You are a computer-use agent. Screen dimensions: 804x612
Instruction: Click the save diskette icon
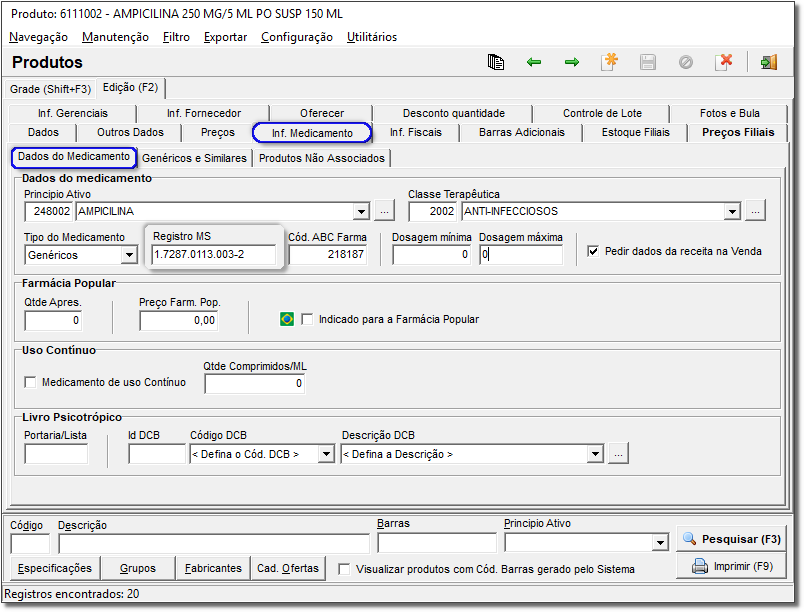648,62
